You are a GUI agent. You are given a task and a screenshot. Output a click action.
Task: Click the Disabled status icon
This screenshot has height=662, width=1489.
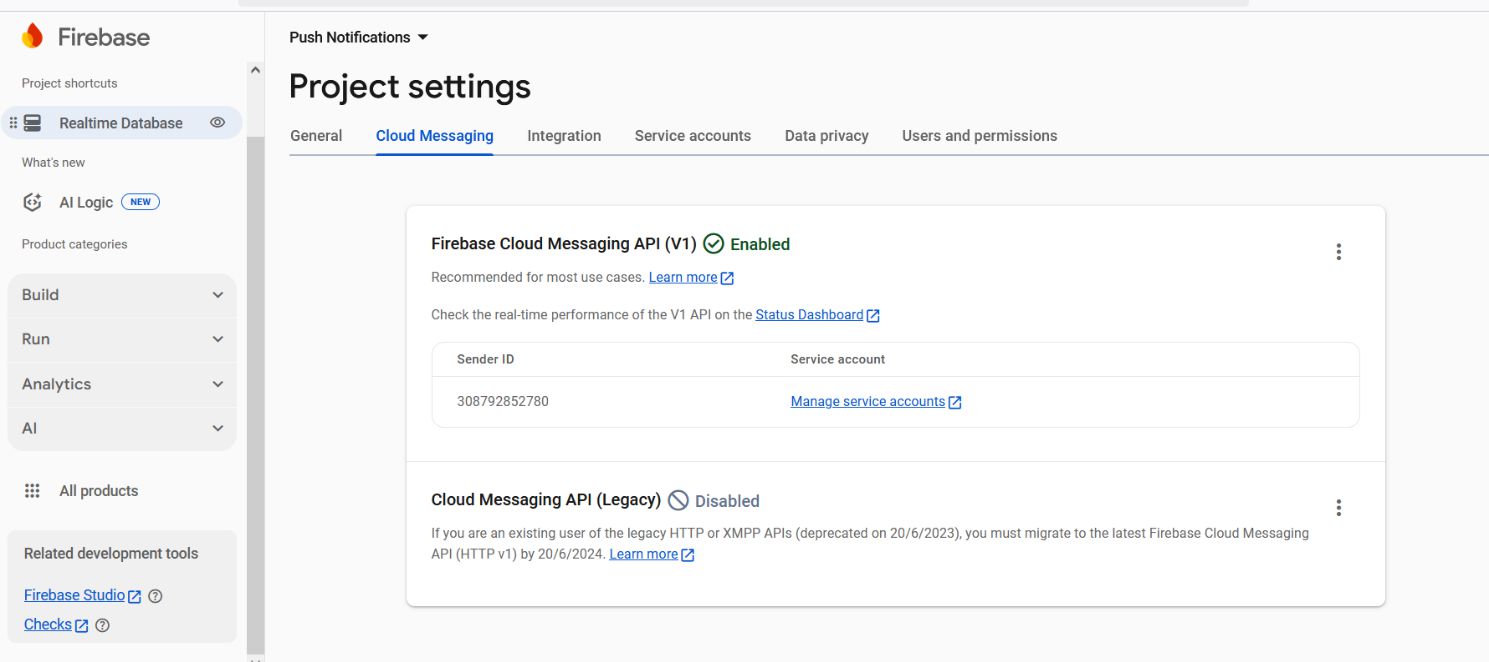[679, 501]
